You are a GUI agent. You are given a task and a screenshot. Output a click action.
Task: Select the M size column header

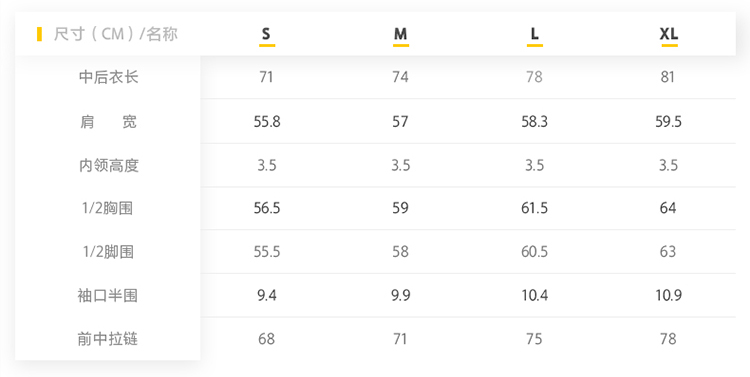tap(400, 34)
